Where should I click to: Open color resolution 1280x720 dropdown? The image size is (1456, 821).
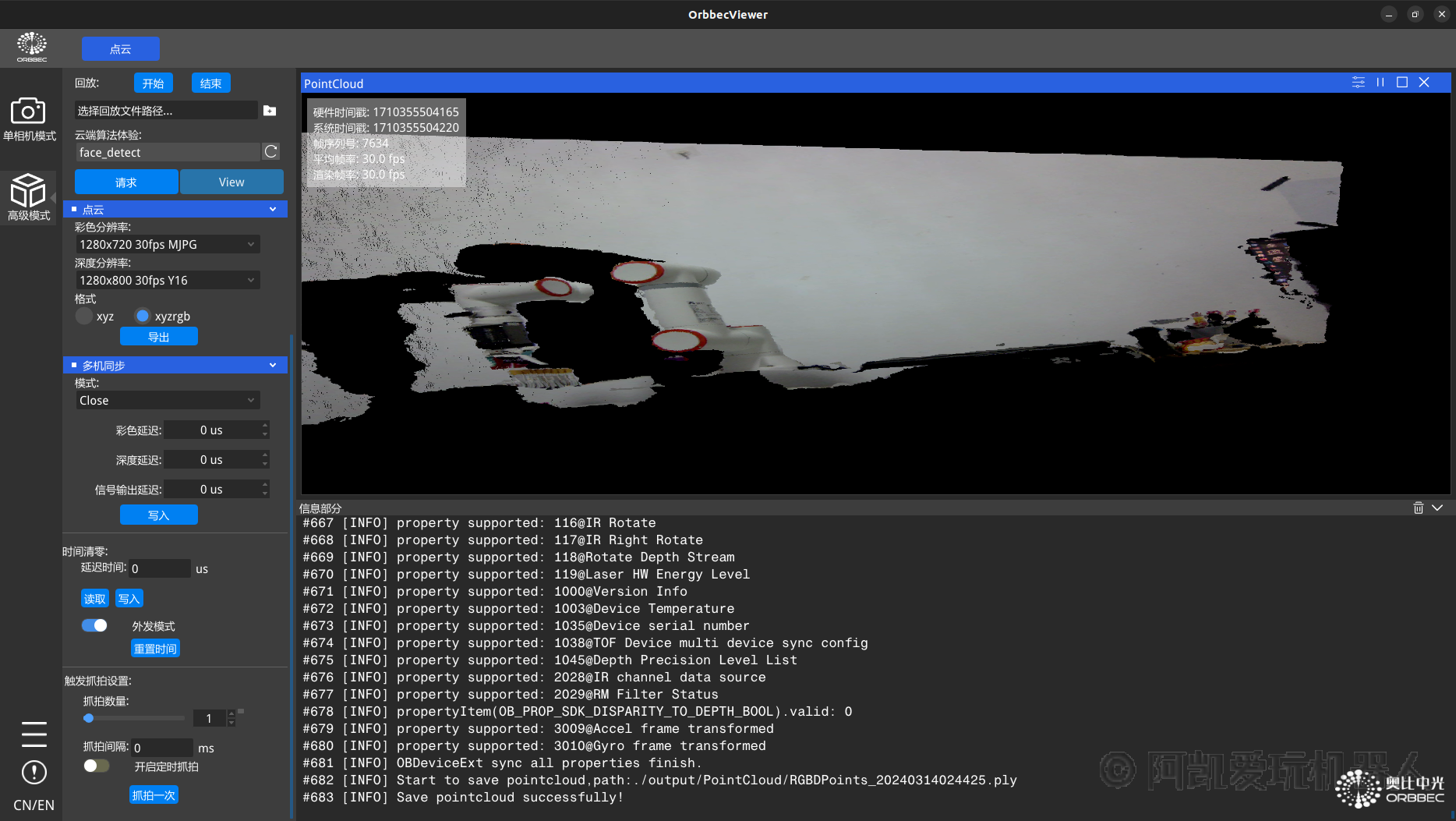click(x=167, y=245)
